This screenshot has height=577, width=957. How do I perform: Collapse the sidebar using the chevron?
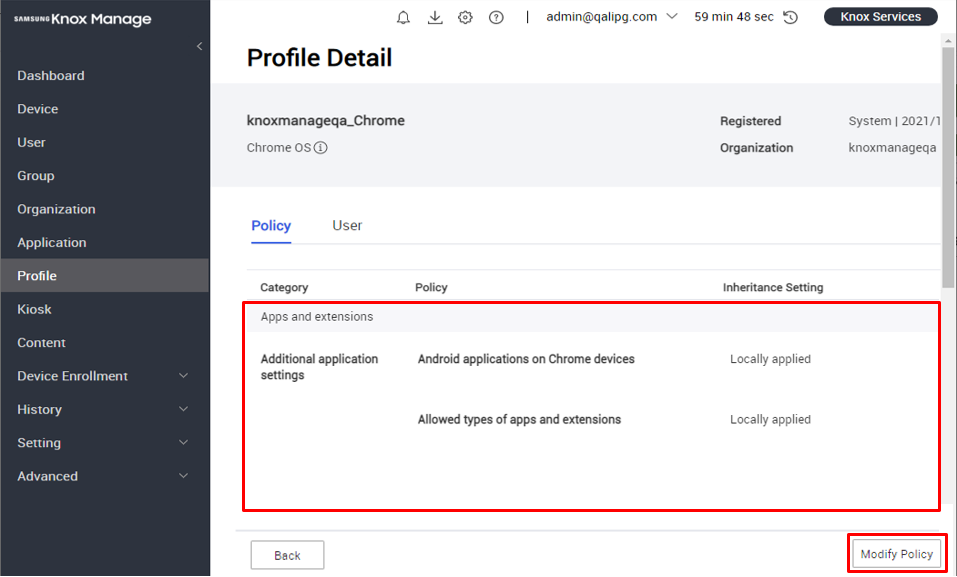(198, 45)
